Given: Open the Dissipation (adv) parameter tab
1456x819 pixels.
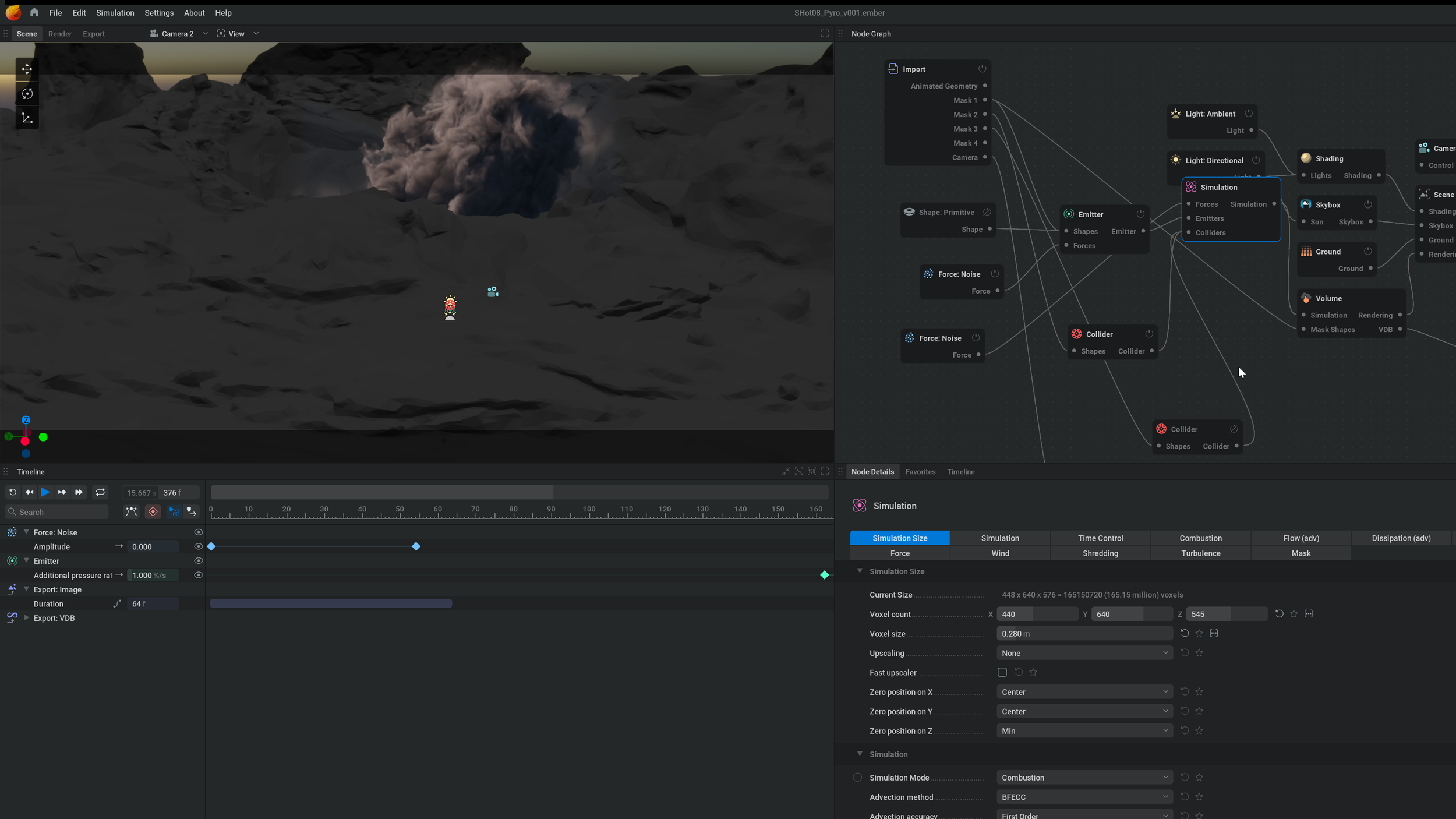Looking at the screenshot, I should coord(1401,538).
